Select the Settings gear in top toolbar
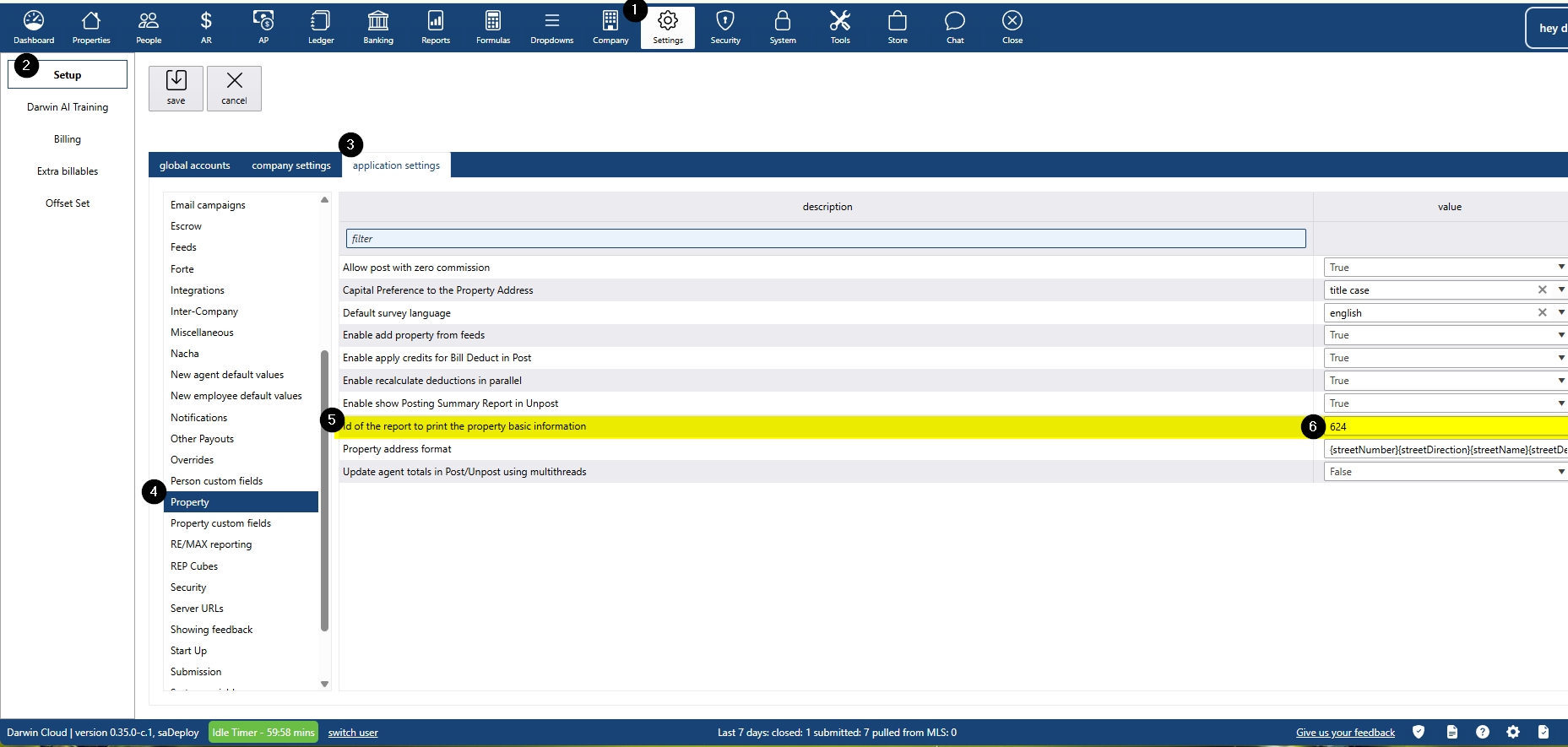This screenshot has width=1568, height=747. point(668,27)
